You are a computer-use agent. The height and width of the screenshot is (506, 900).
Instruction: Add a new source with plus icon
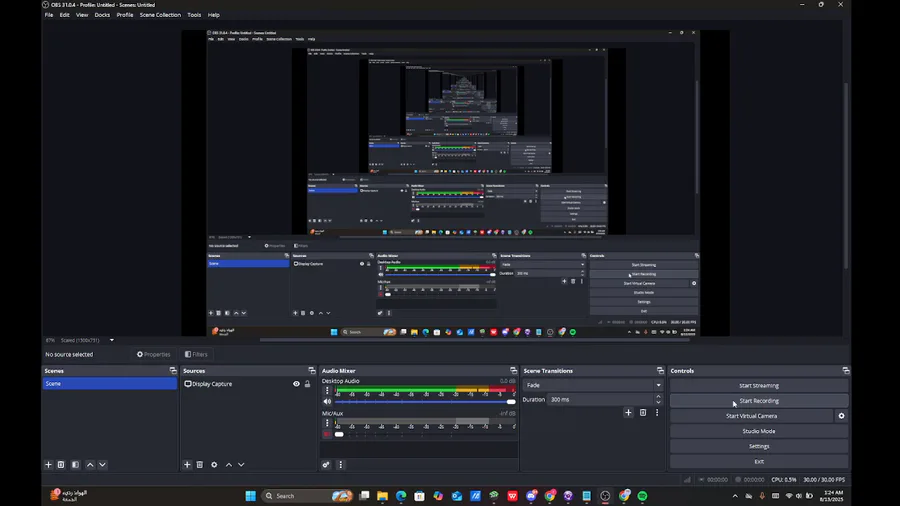pos(187,465)
